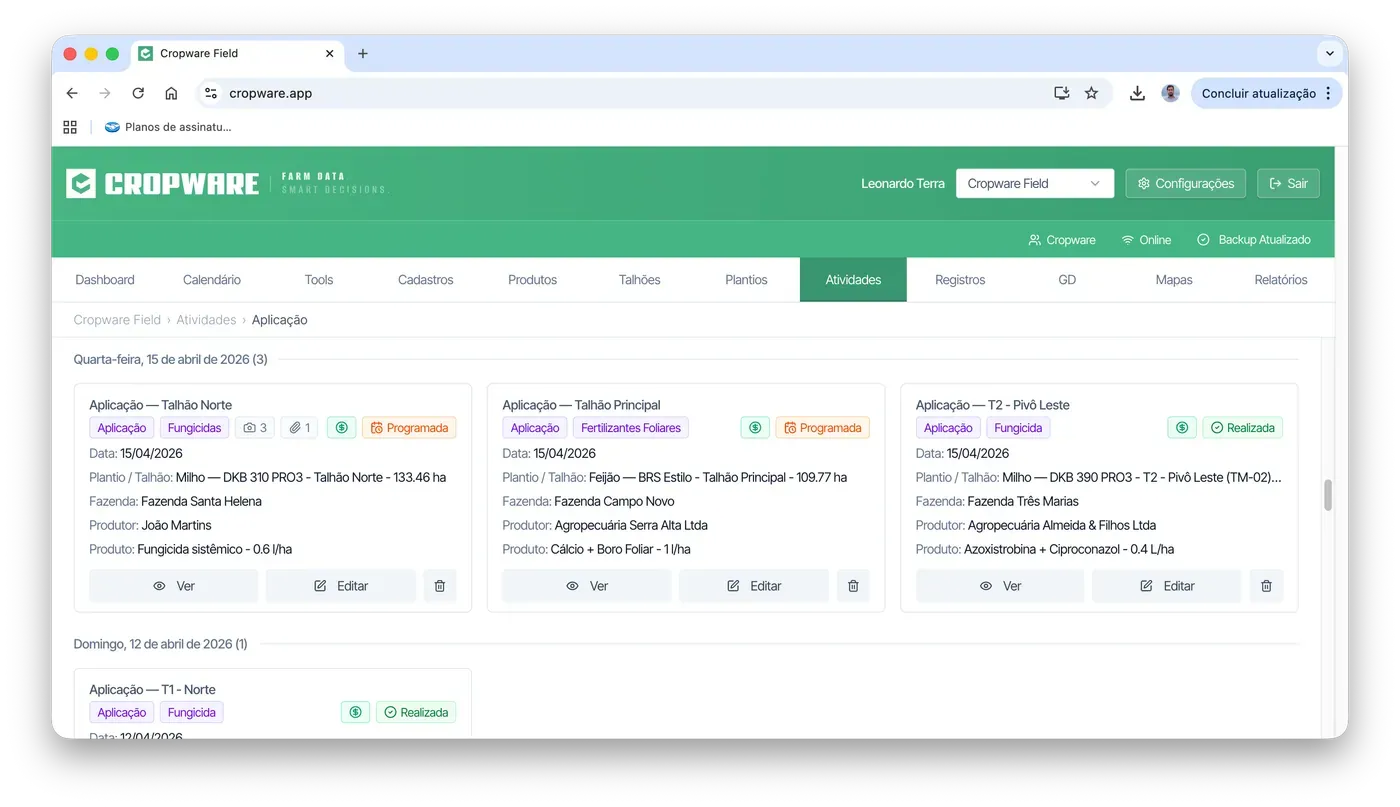1400x807 pixels.
Task: Click cost icon on T1 - Norte card
Action: pos(355,713)
